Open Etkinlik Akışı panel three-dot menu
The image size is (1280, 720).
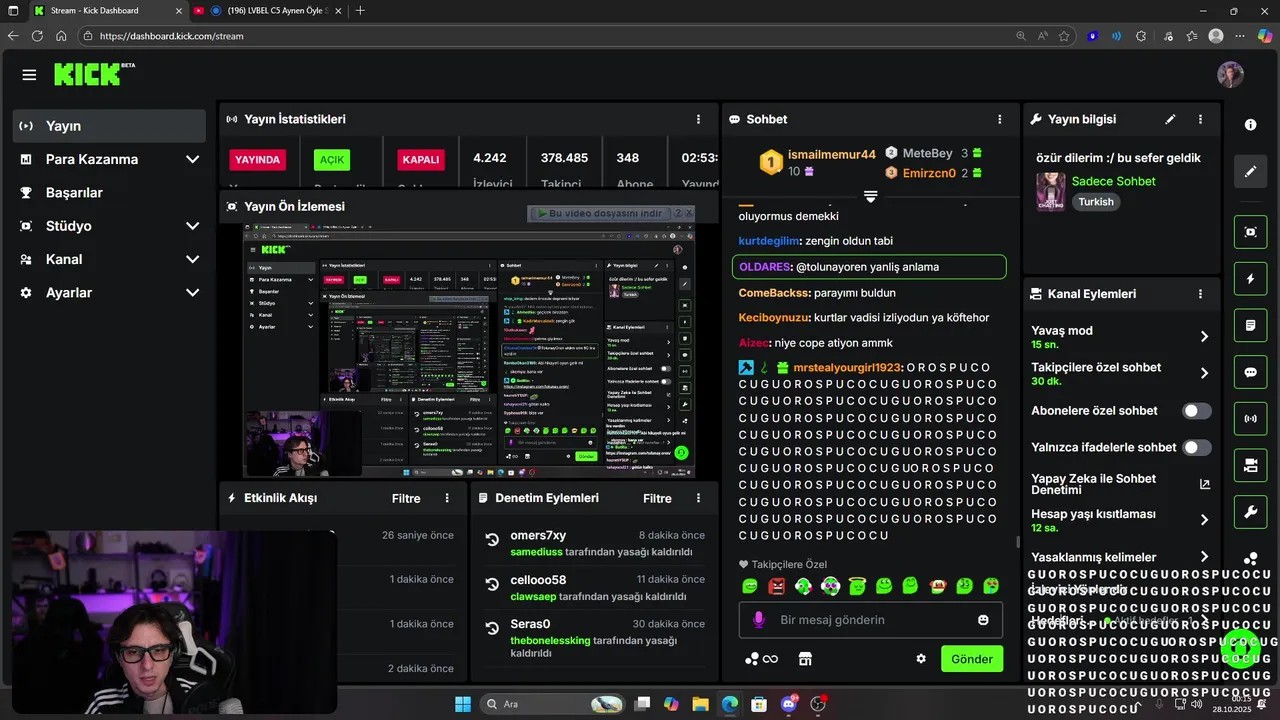[447, 498]
